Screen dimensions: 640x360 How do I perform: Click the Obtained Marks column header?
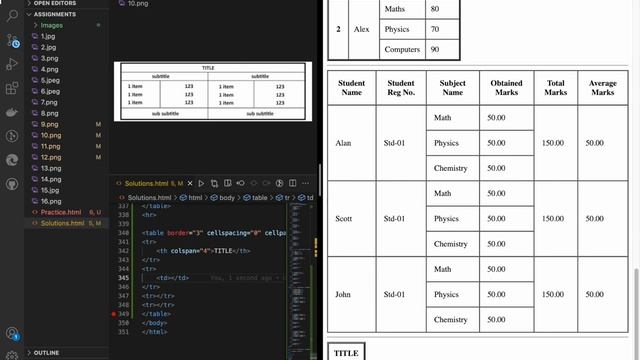click(507, 88)
